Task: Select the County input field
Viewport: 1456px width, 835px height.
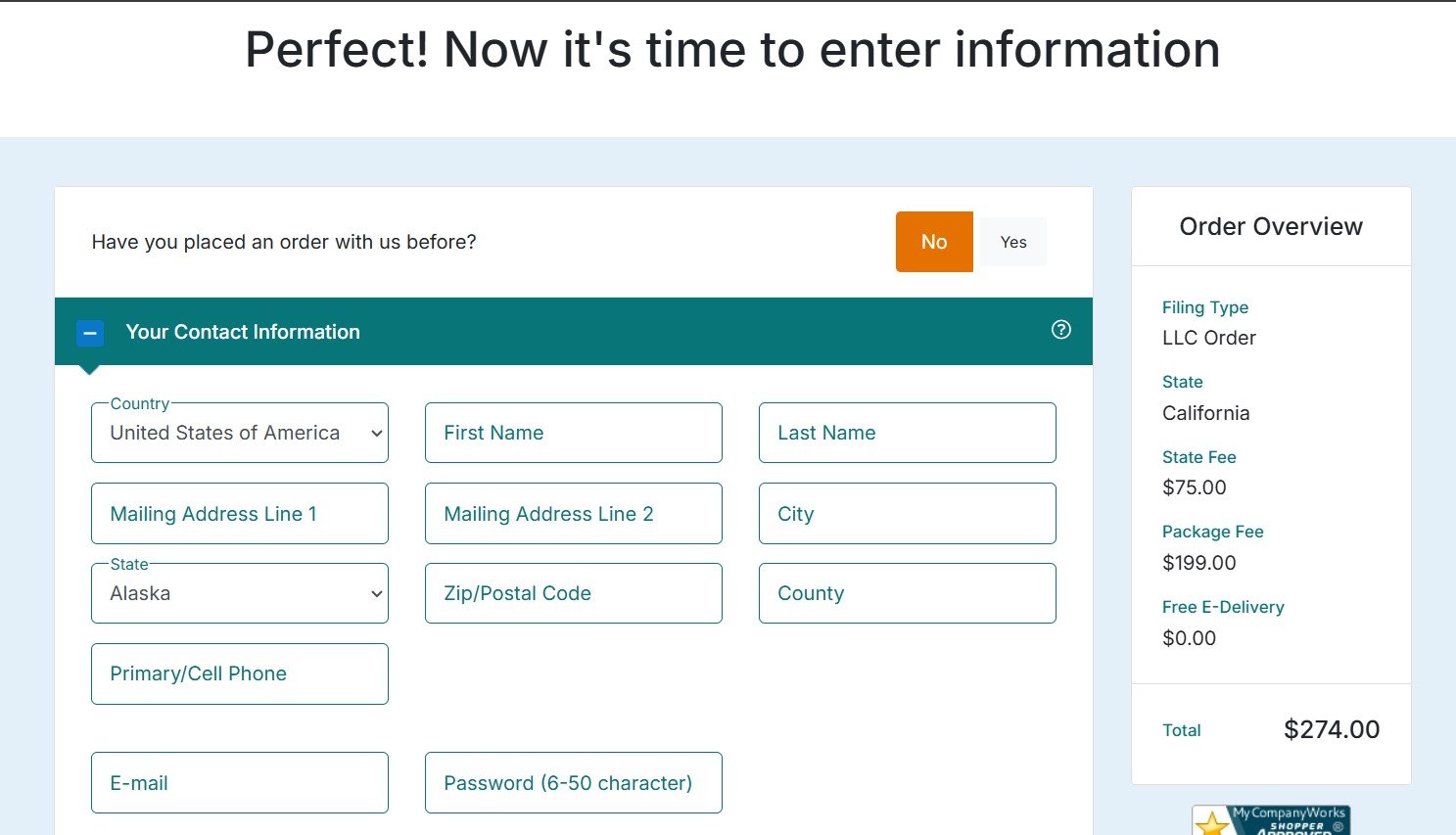Action: point(908,593)
